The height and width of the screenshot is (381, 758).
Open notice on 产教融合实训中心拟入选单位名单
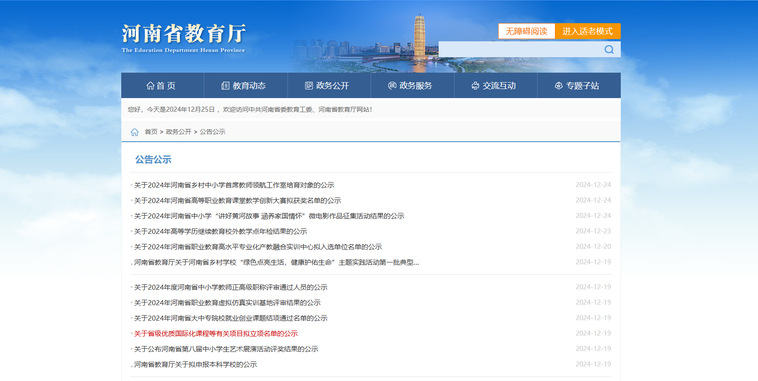coord(258,247)
